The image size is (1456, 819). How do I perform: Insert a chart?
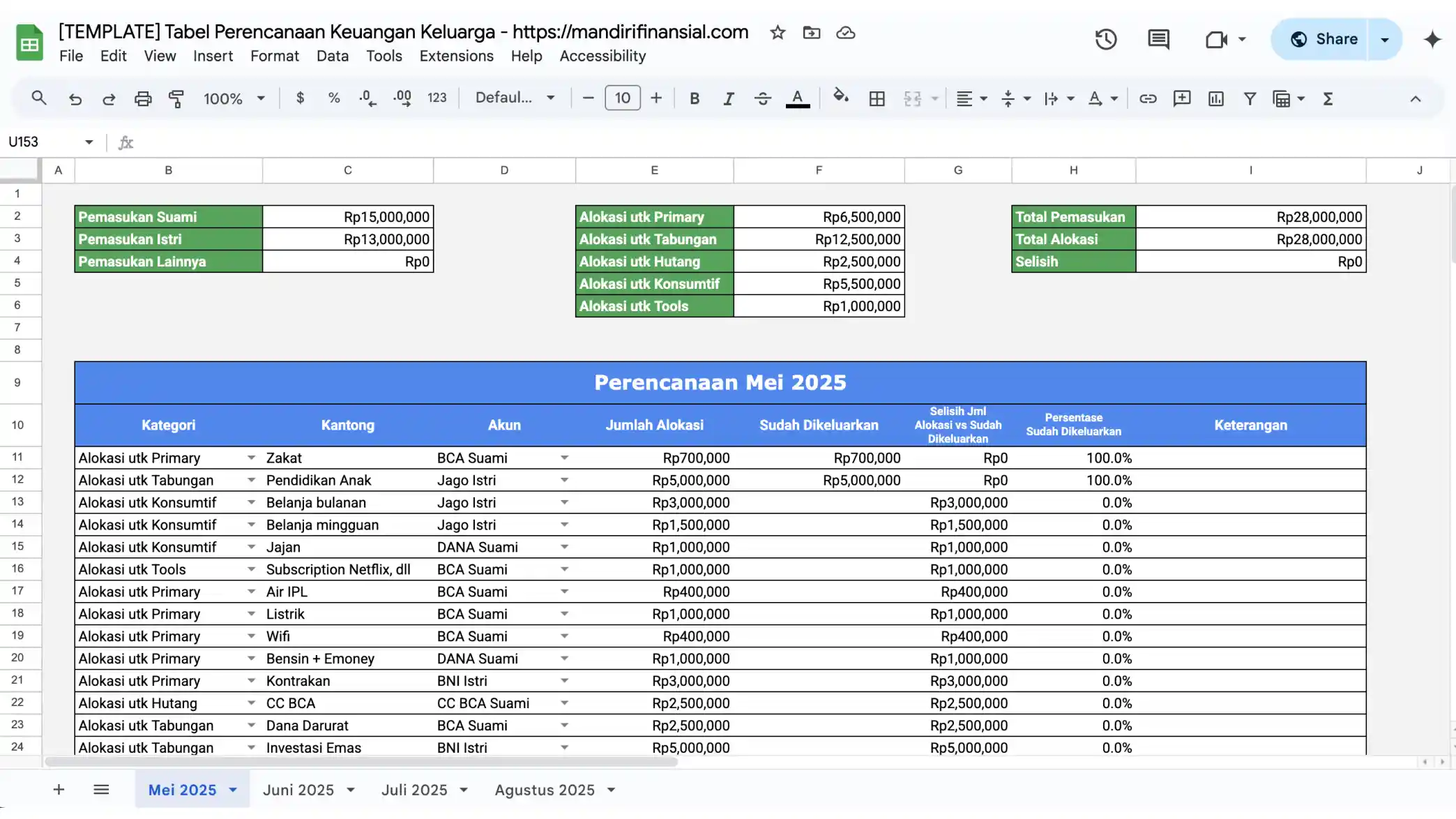[1215, 98]
